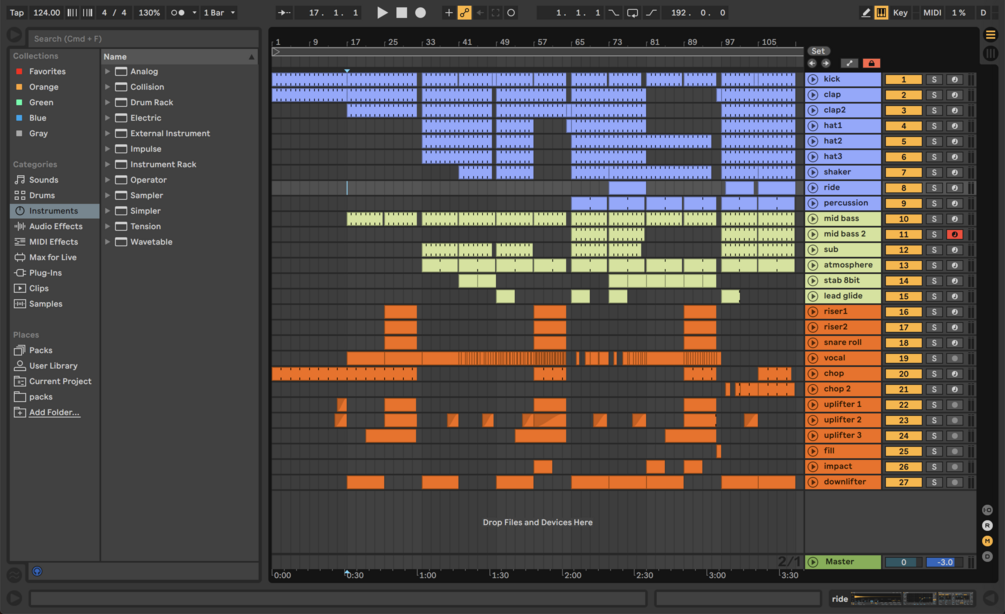Image resolution: width=1005 pixels, height=614 pixels.
Task: Click the Phase Nudge Down icon
Action: click(71, 12)
